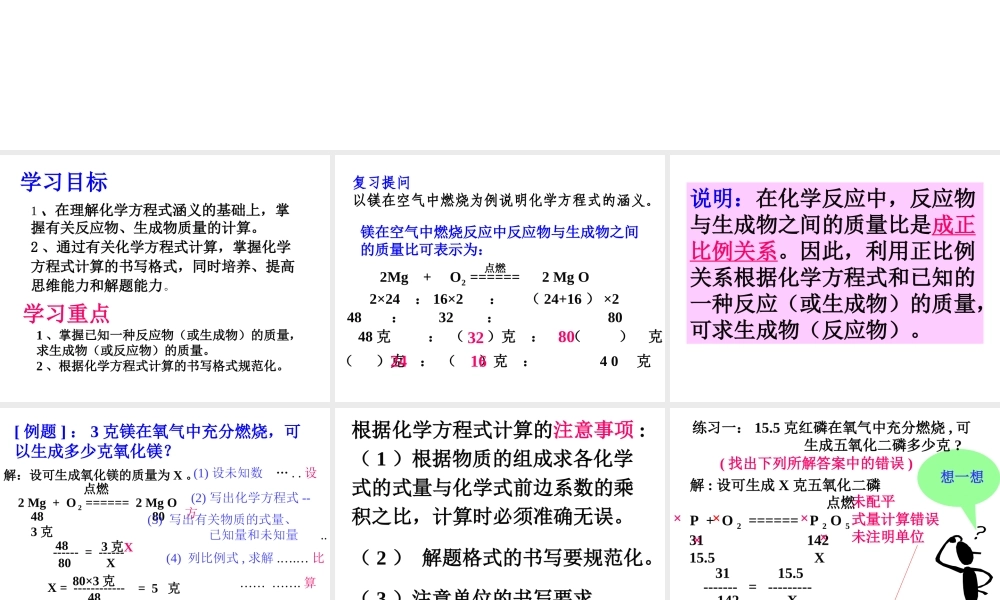Click the 练习一 problem statement

pos(832,436)
